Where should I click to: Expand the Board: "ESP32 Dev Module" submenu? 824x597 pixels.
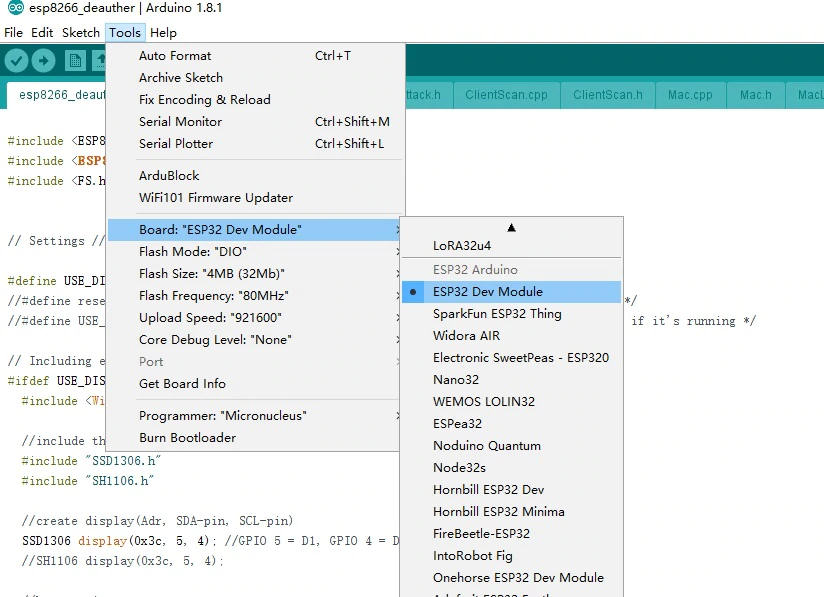[x=254, y=230]
